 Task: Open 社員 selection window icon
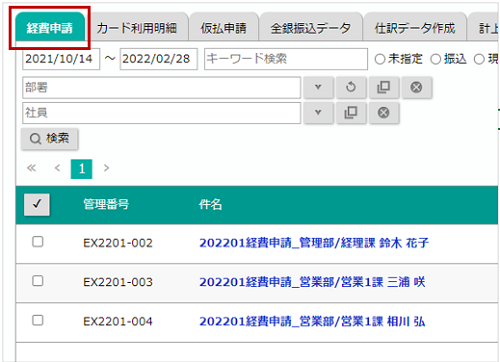tap(351, 113)
